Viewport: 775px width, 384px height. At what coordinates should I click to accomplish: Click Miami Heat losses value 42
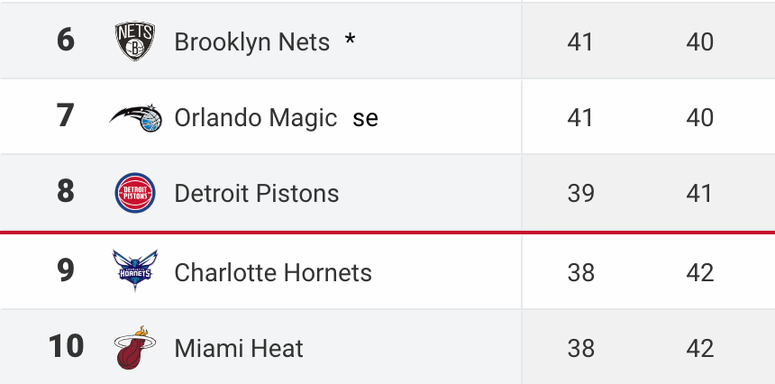(x=700, y=348)
